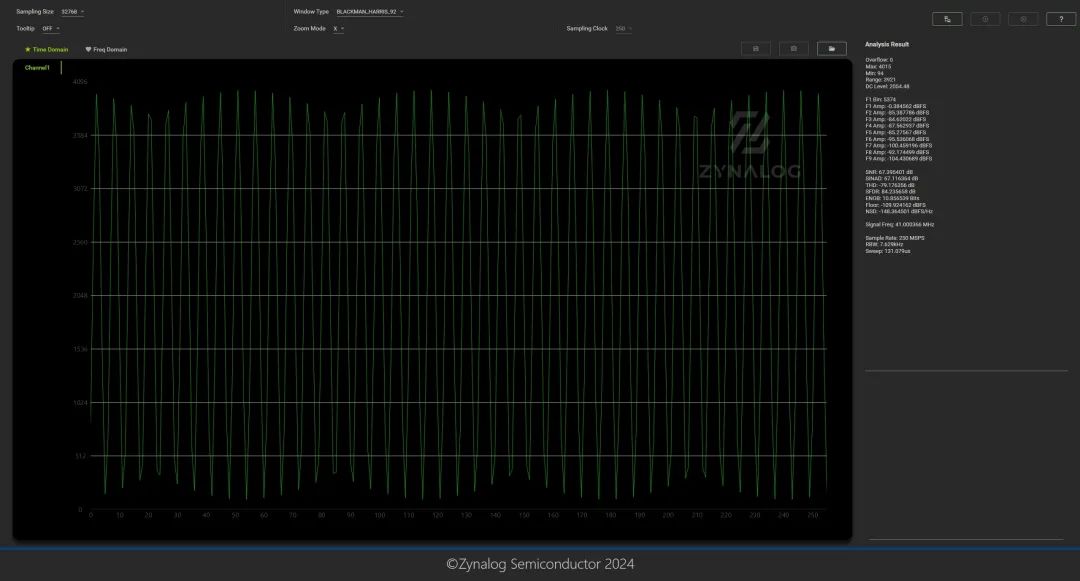Click the Signal Freq value in results
The image size is (1080, 581).
click(899, 225)
